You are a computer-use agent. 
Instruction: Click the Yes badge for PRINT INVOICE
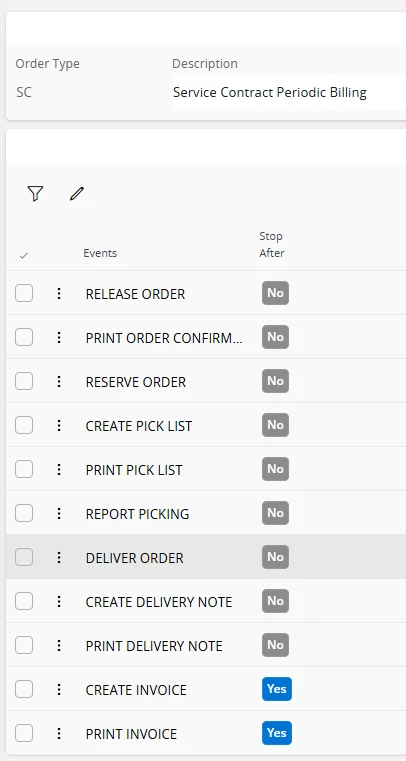(x=276, y=733)
